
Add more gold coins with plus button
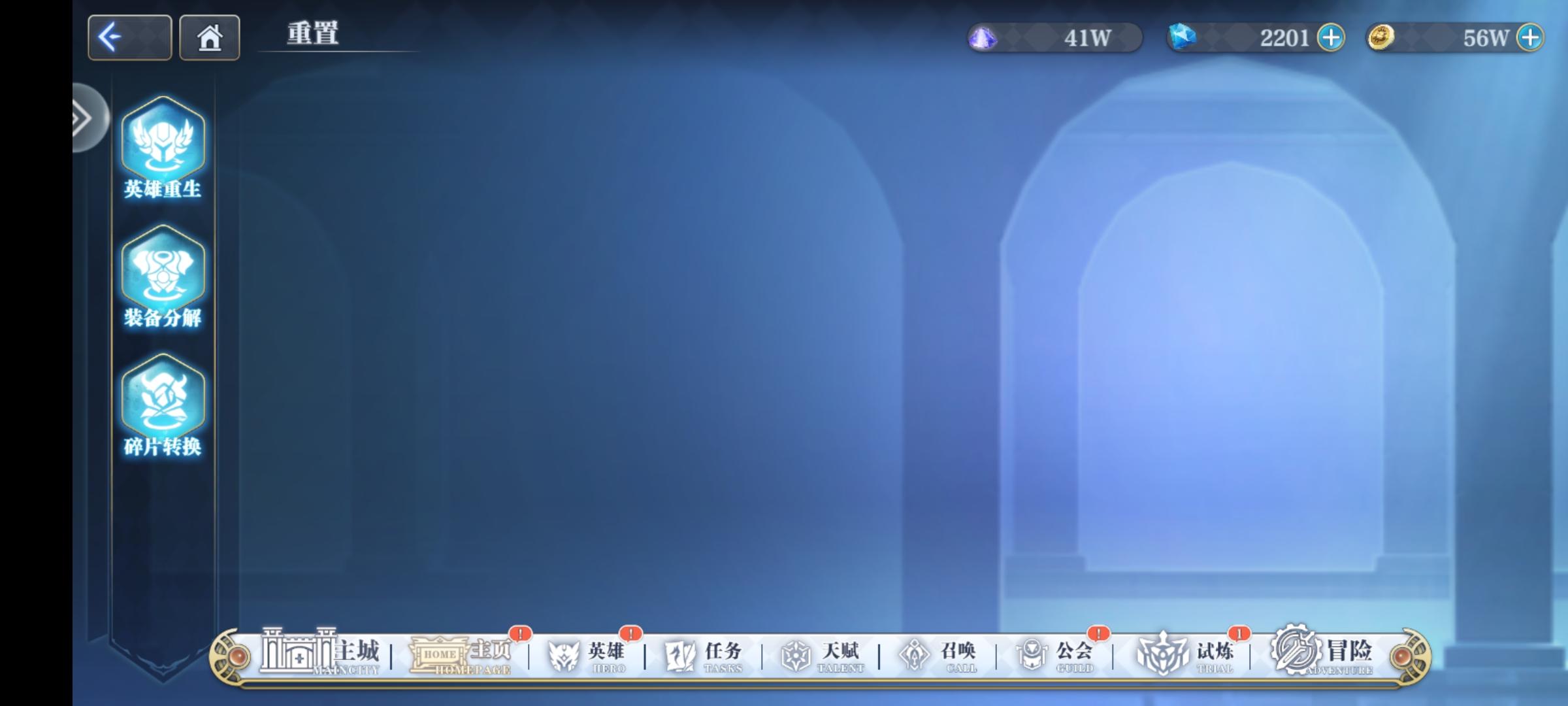click(x=1530, y=37)
